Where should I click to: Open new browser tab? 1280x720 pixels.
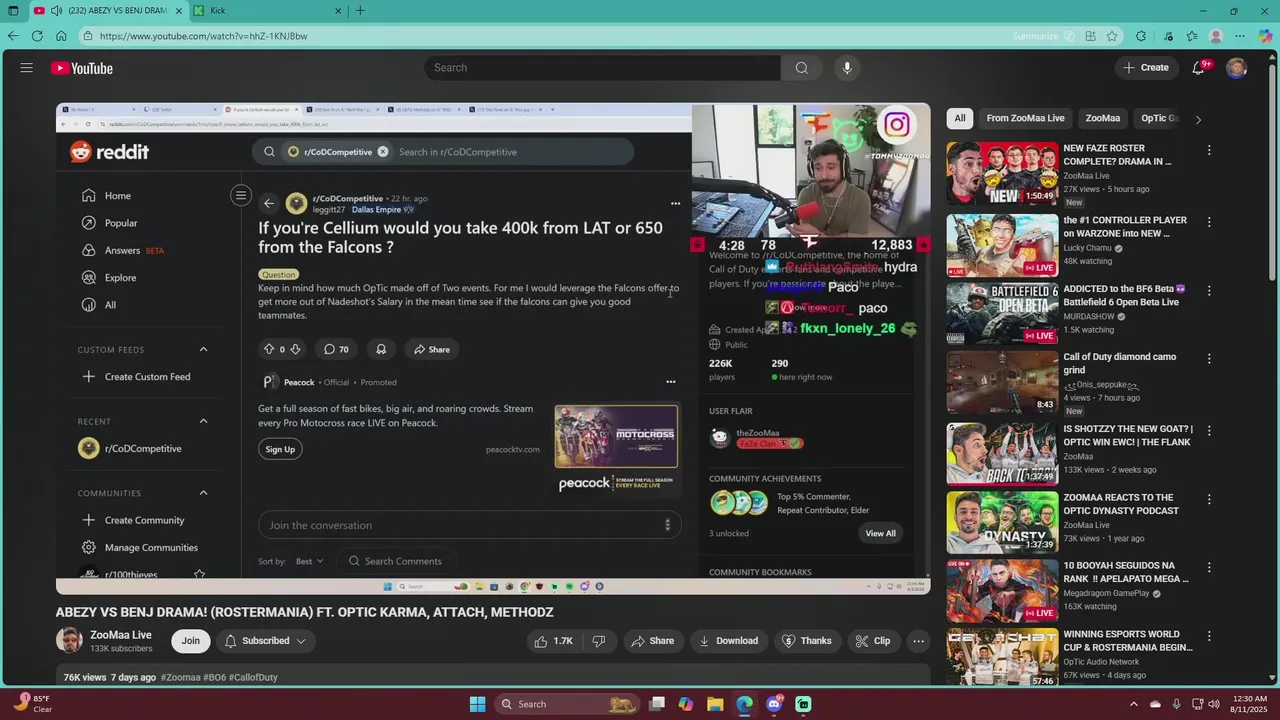coord(360,11)
